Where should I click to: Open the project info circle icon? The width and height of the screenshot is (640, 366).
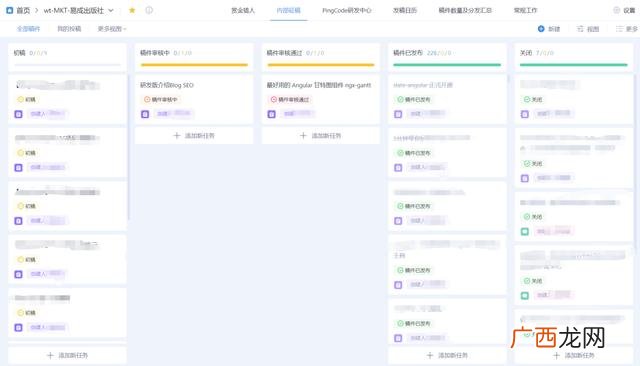pos(149,10)
